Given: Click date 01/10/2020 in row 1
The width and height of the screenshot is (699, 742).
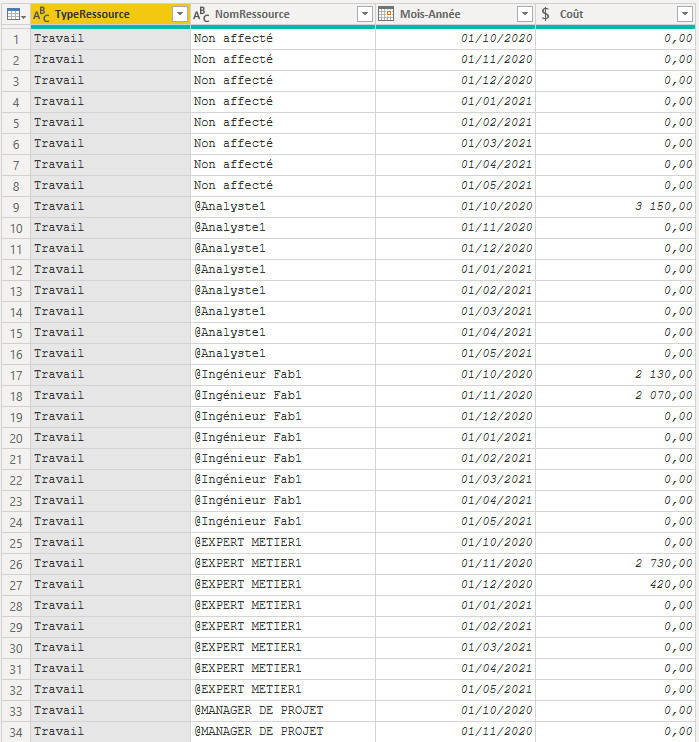Looking at the screenshot, I should tap(496, 38).
